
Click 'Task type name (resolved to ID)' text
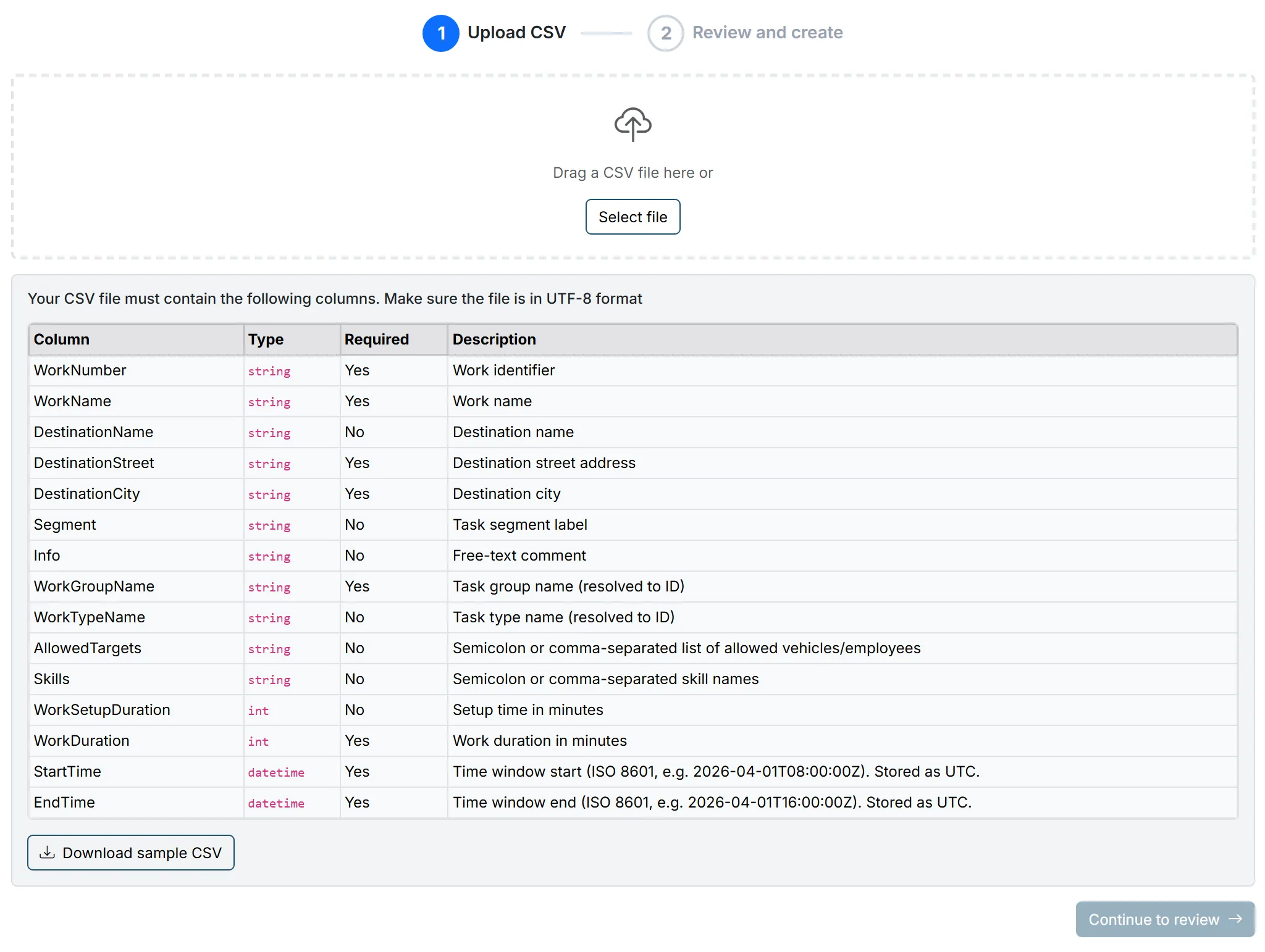click(x=563, y=617)
